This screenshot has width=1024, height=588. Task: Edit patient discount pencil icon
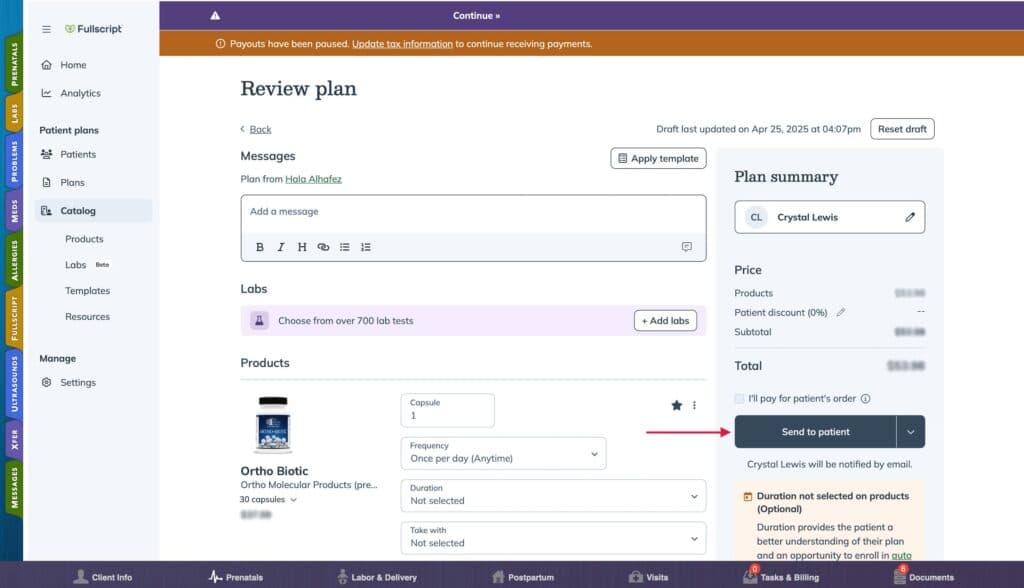pyautogui.click(x=841, y=312)
